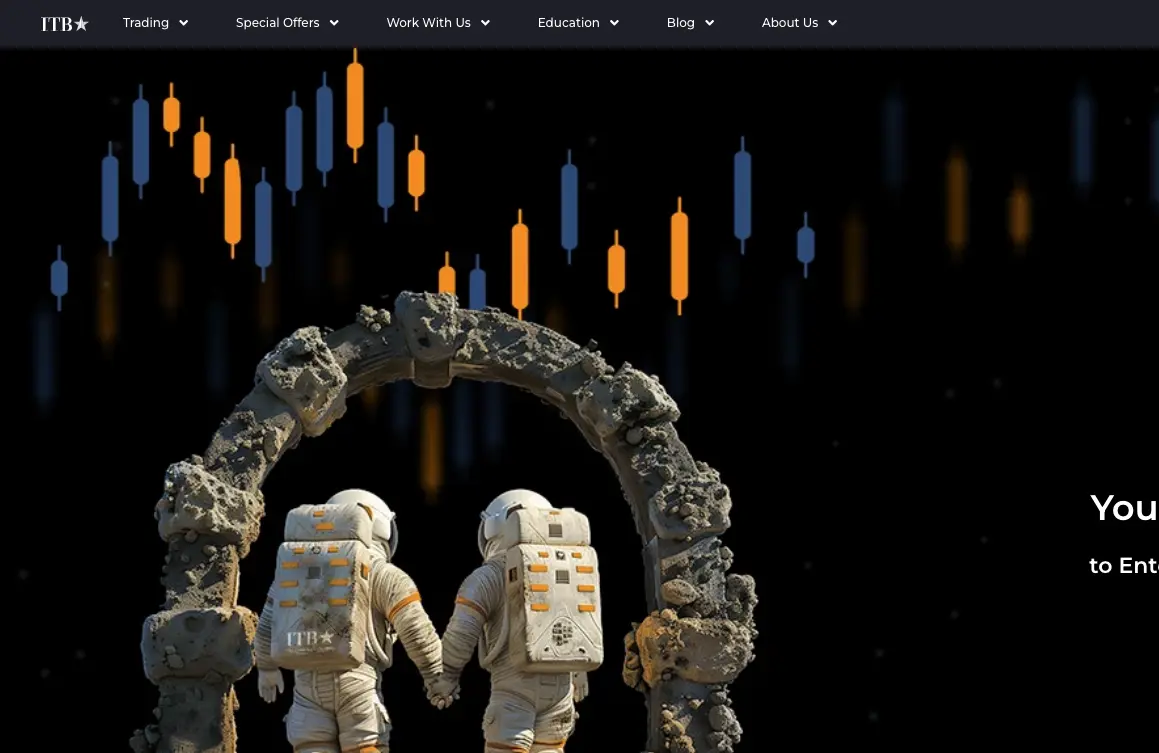
Task: Click the chevron beside Work With Us
Action: pyautogui.click(x=486, y=23)
